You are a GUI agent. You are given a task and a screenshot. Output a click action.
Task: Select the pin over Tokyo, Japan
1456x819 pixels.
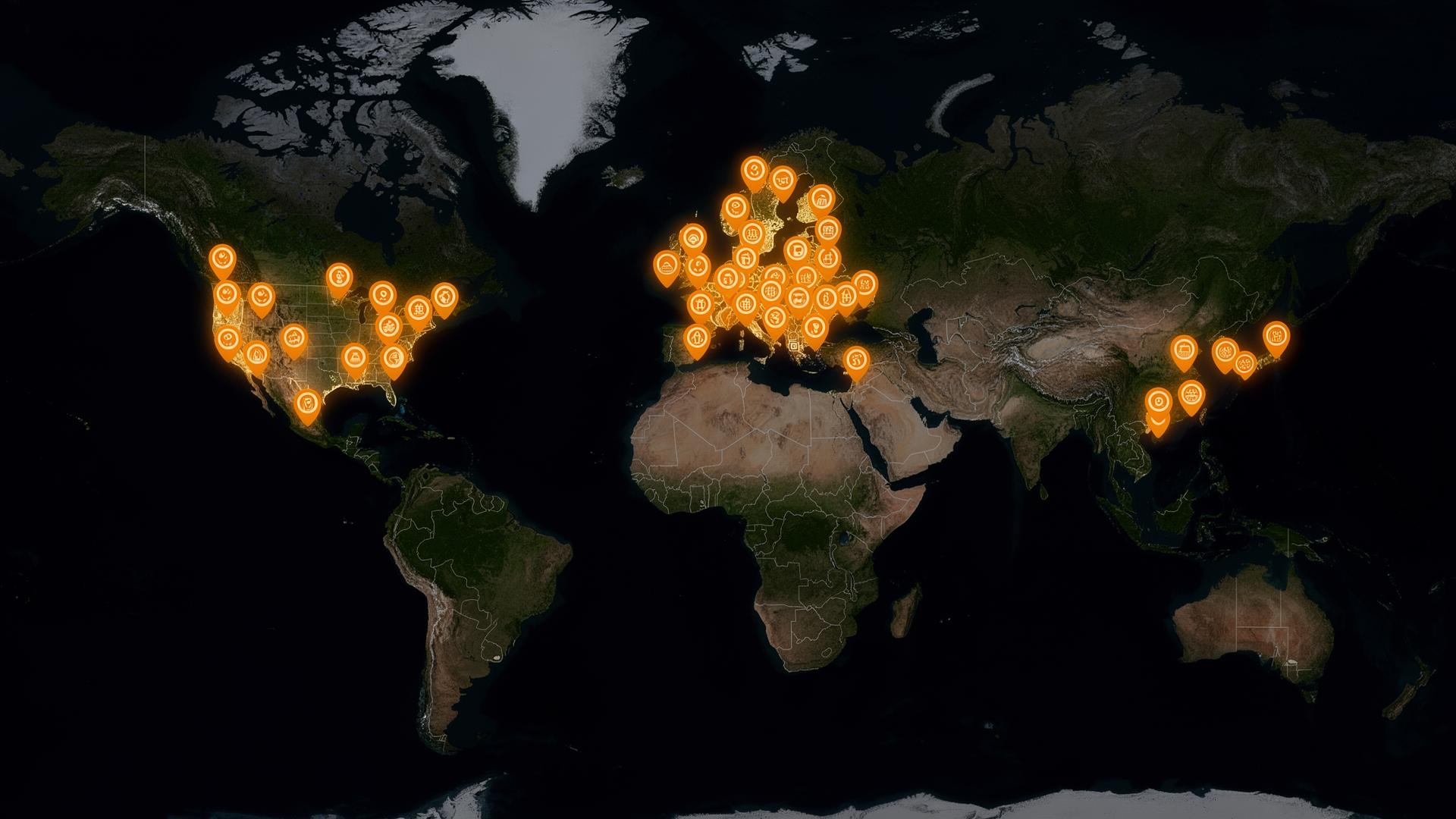point(1276,338)
